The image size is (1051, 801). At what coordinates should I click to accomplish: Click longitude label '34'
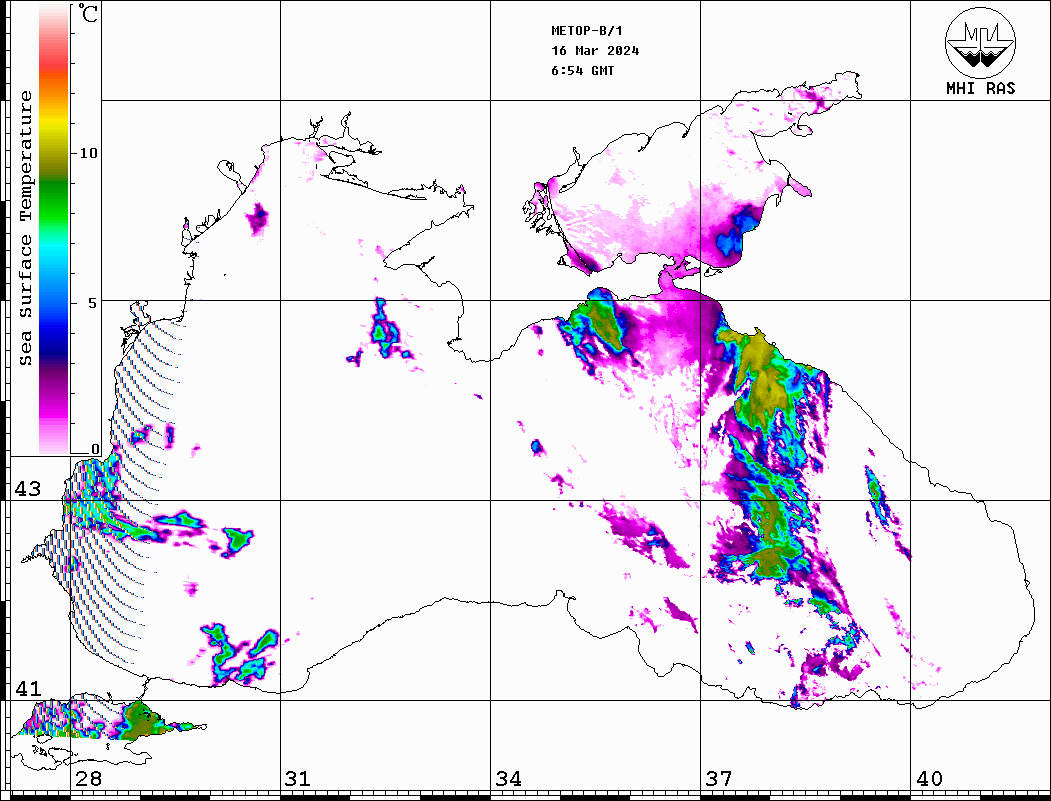click(x=509, y=779)
